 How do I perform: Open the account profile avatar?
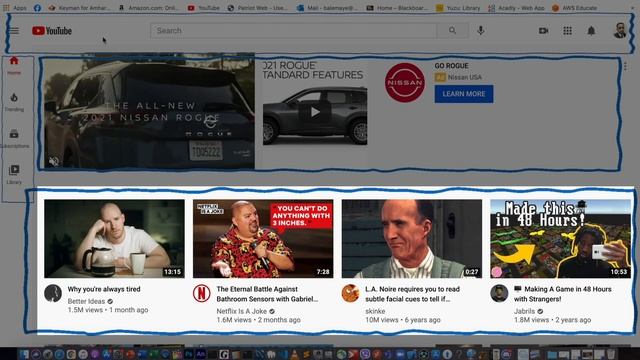pos(620,31)
